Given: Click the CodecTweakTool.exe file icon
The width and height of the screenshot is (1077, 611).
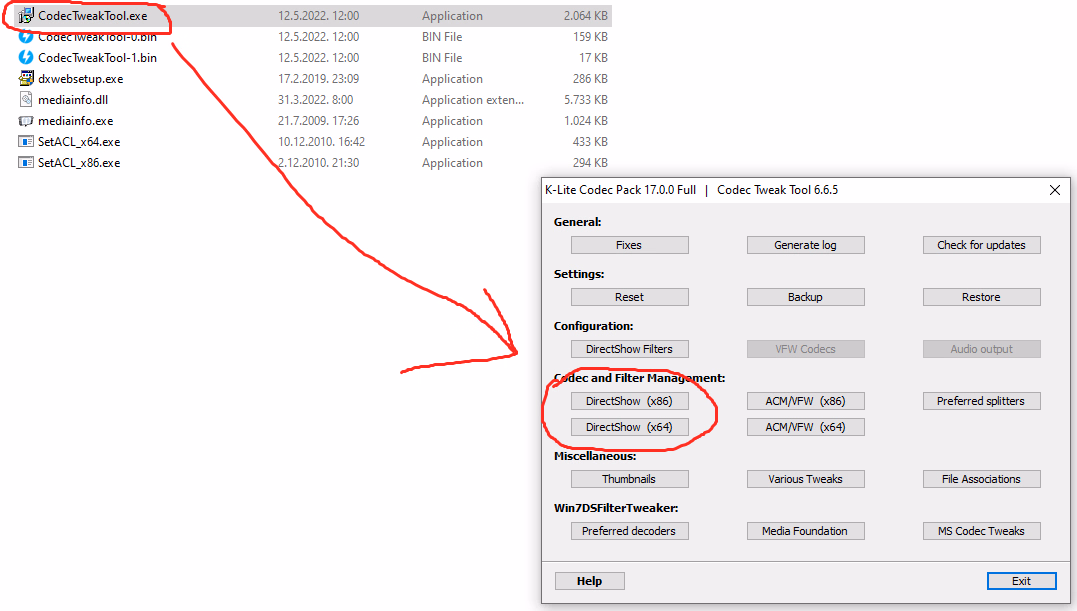Looking at the screenshot, I should (27, 16).
